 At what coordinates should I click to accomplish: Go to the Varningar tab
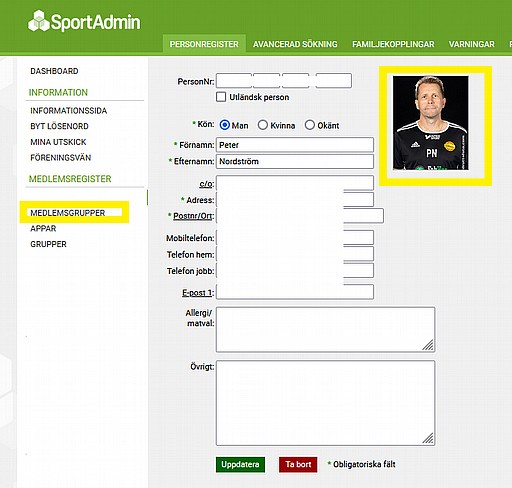(x=471, y=44)
